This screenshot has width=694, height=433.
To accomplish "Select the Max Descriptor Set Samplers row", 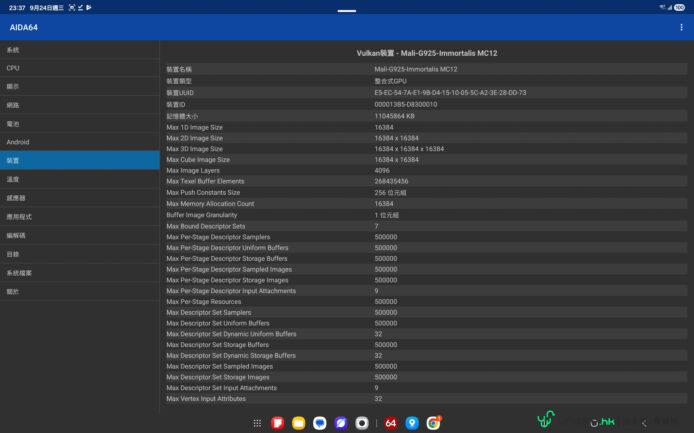I will click(x=426, y=312).
